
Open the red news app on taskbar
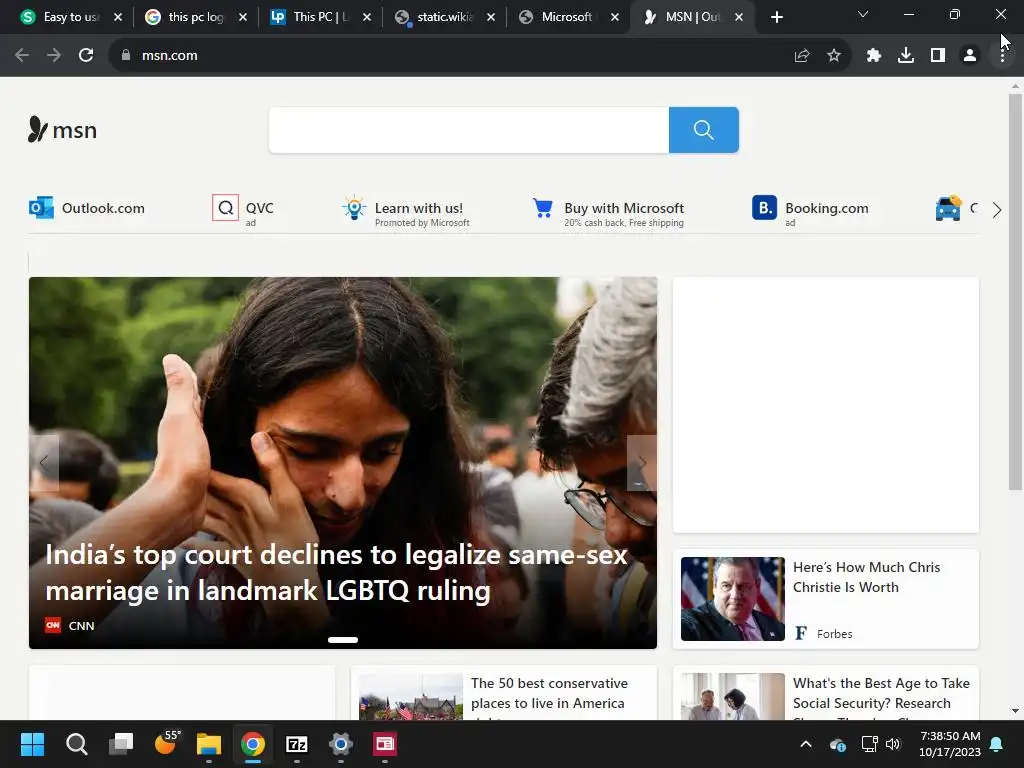point(385,744)
